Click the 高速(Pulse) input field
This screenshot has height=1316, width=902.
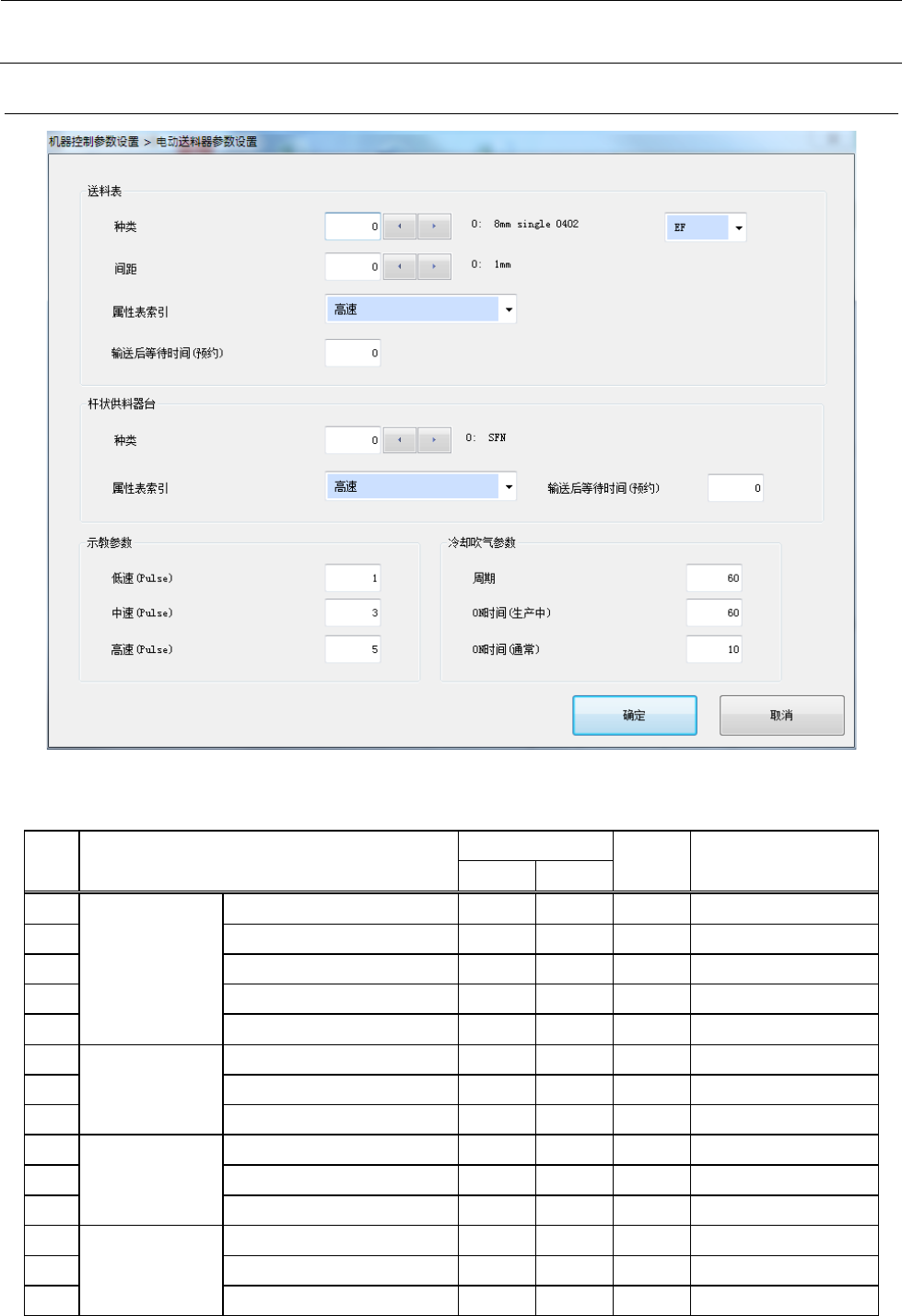pyautogui.click(x=353, y=649)
